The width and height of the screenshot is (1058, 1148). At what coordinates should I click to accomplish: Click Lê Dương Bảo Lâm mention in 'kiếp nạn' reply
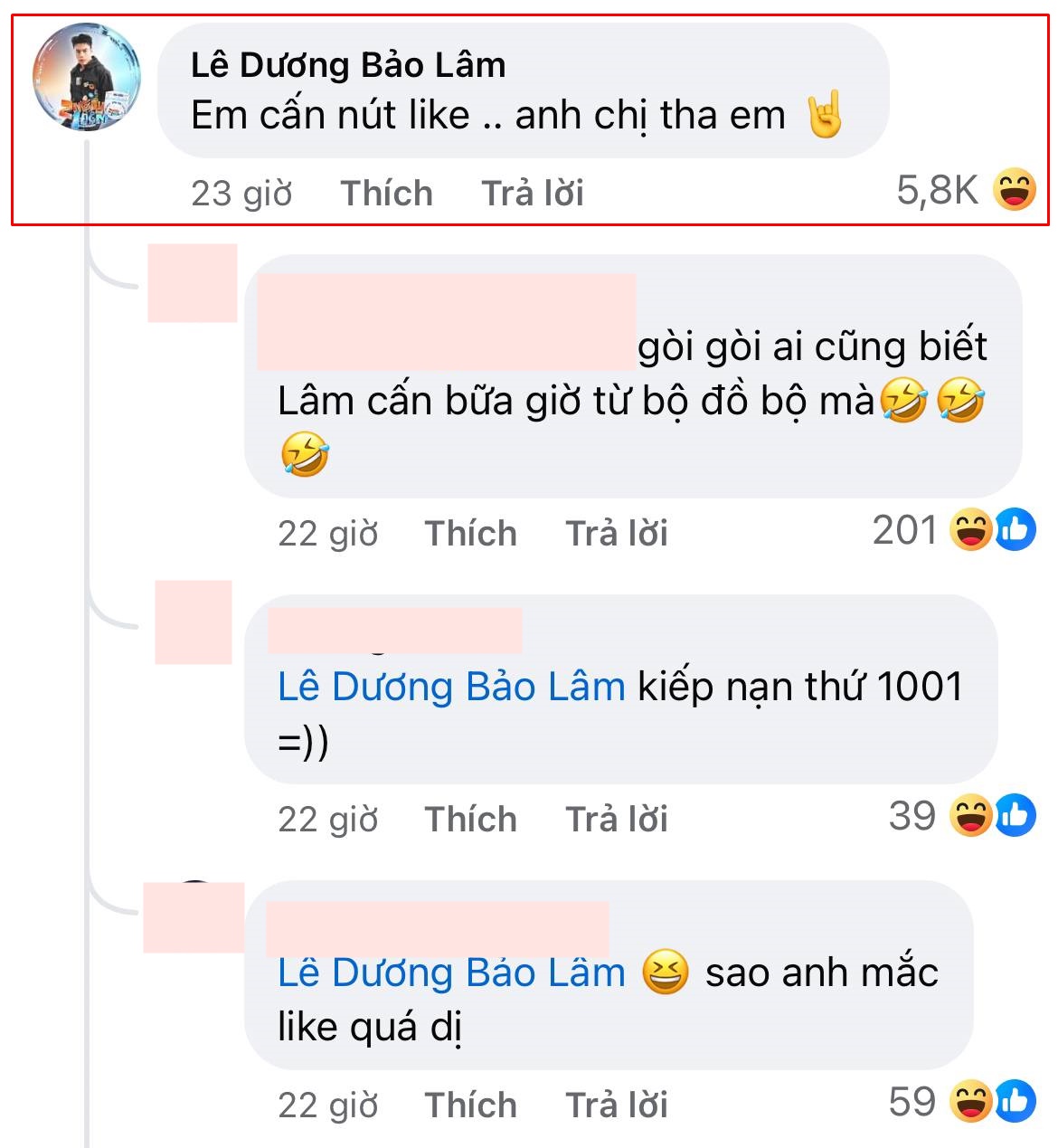coord(451,687)
